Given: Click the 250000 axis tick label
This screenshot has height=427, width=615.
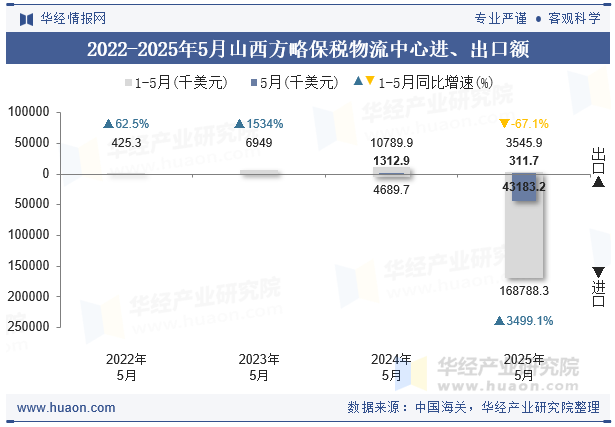Looking at the screenshot, I should click(29, 327).
